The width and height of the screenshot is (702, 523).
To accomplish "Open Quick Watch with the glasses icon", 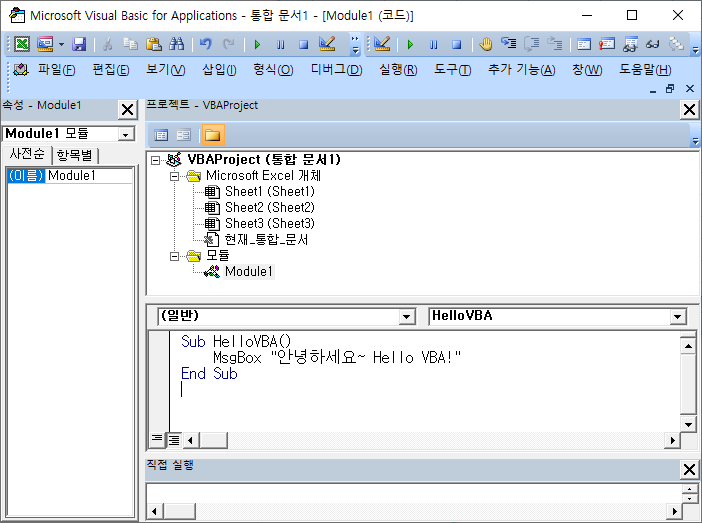I will coord(653,44).
